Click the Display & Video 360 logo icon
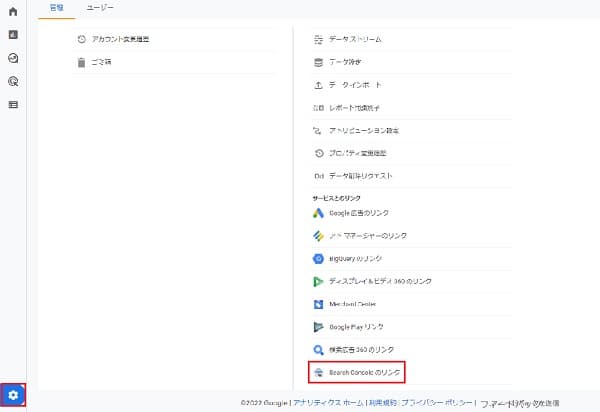 pyautogui.click(x=318, y=282)
